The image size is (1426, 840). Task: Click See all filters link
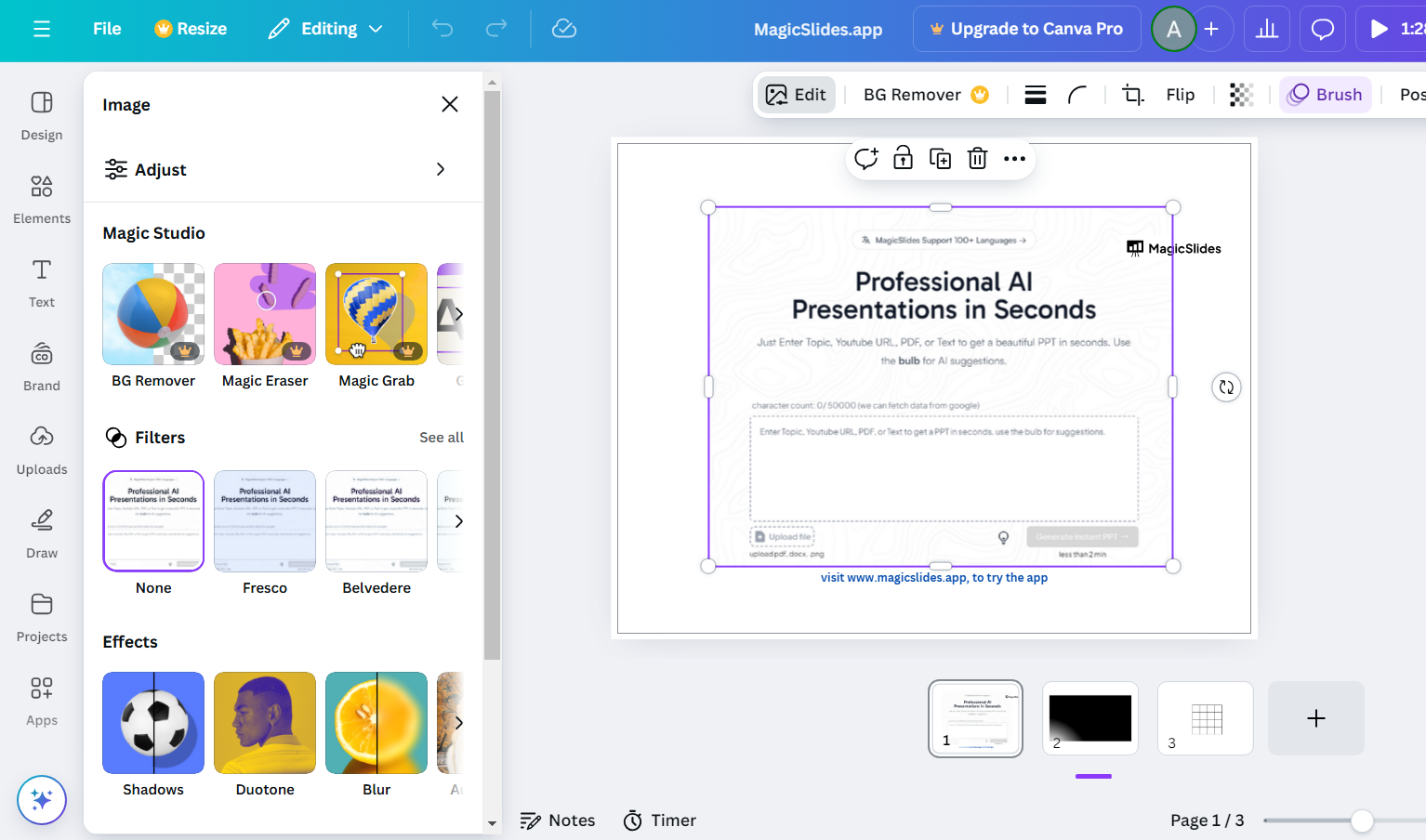(442, 438)
